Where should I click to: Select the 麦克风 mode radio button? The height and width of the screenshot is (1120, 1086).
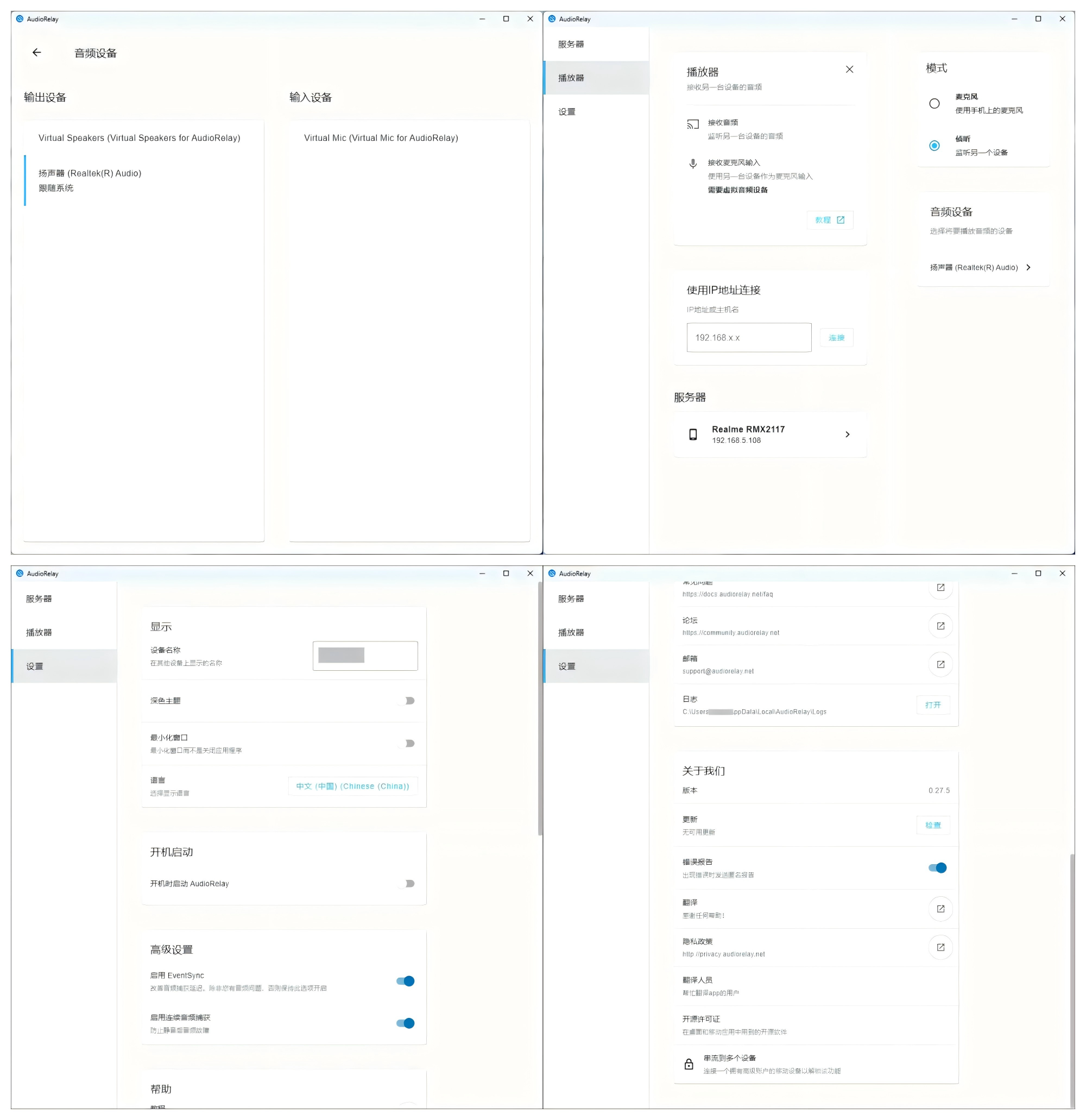tap(933, 103)
